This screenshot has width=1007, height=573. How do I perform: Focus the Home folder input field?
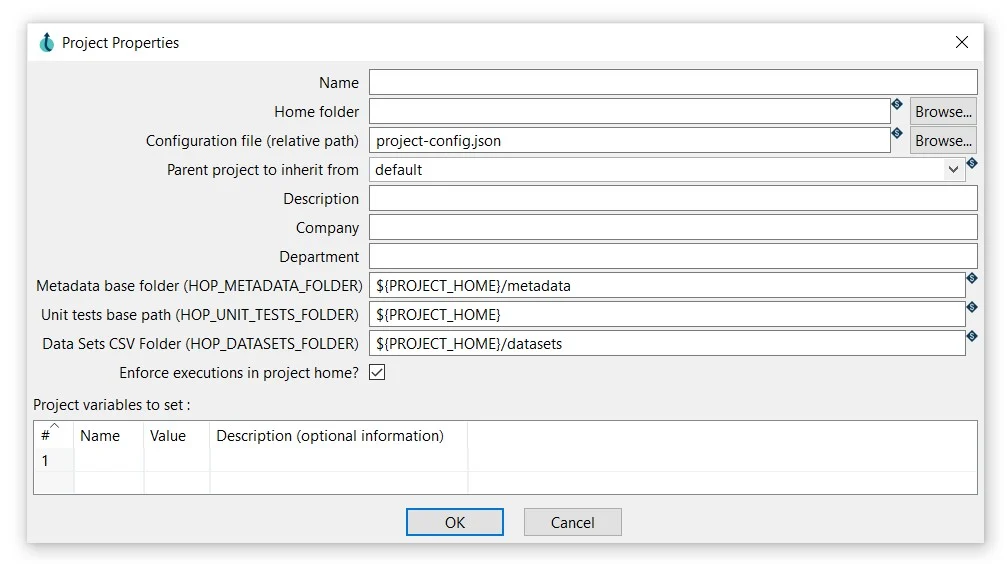pyautogui.click(x=629, y=111)
